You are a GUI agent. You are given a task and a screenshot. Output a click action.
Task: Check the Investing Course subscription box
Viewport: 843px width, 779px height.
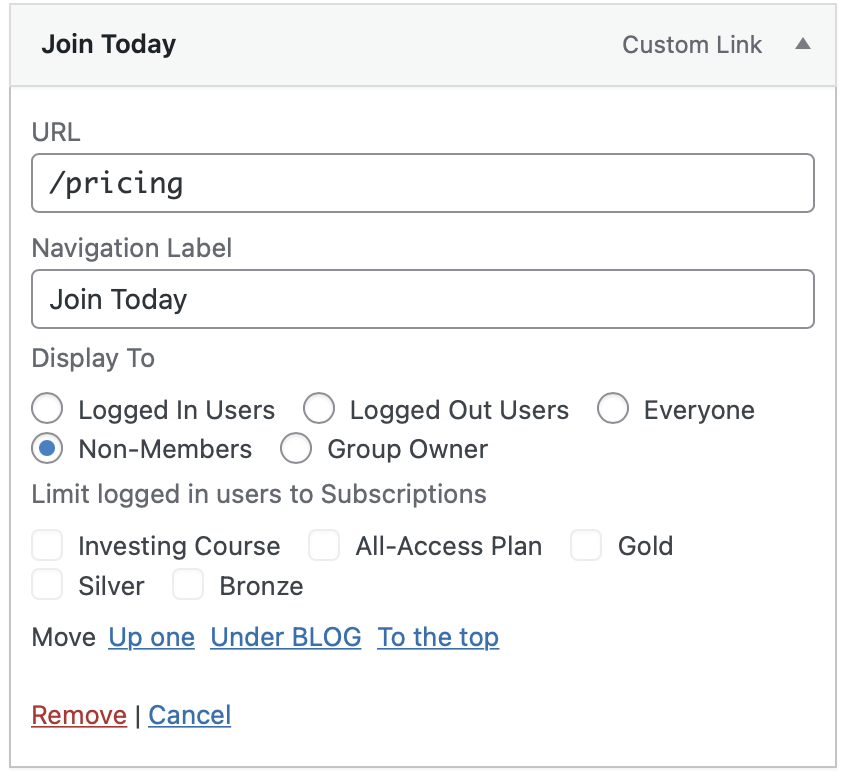point(47,546)
